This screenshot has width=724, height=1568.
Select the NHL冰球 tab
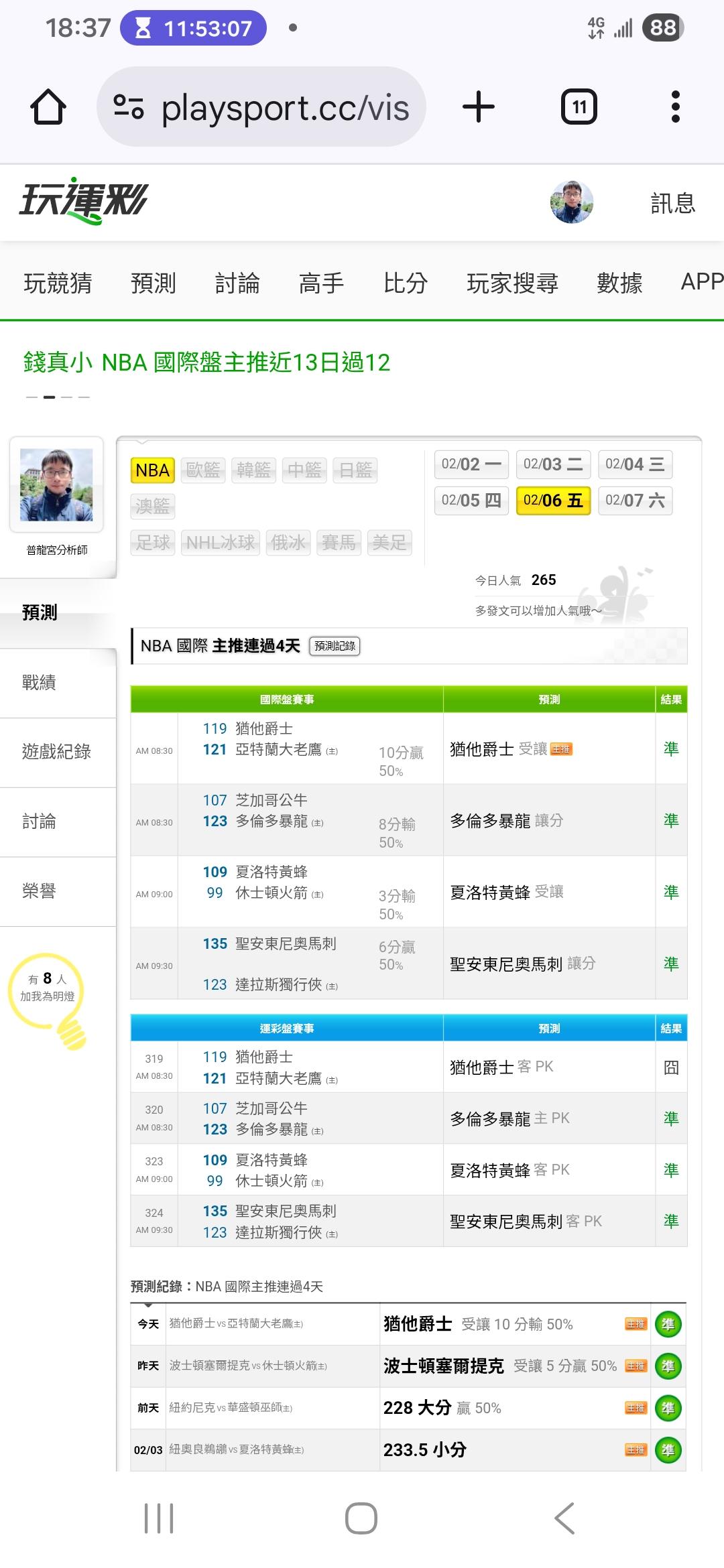(221, 542)
